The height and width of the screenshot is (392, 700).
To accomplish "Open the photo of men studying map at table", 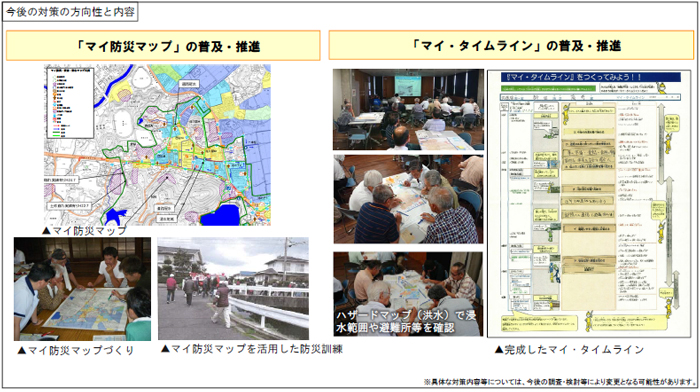I will 408,199.
